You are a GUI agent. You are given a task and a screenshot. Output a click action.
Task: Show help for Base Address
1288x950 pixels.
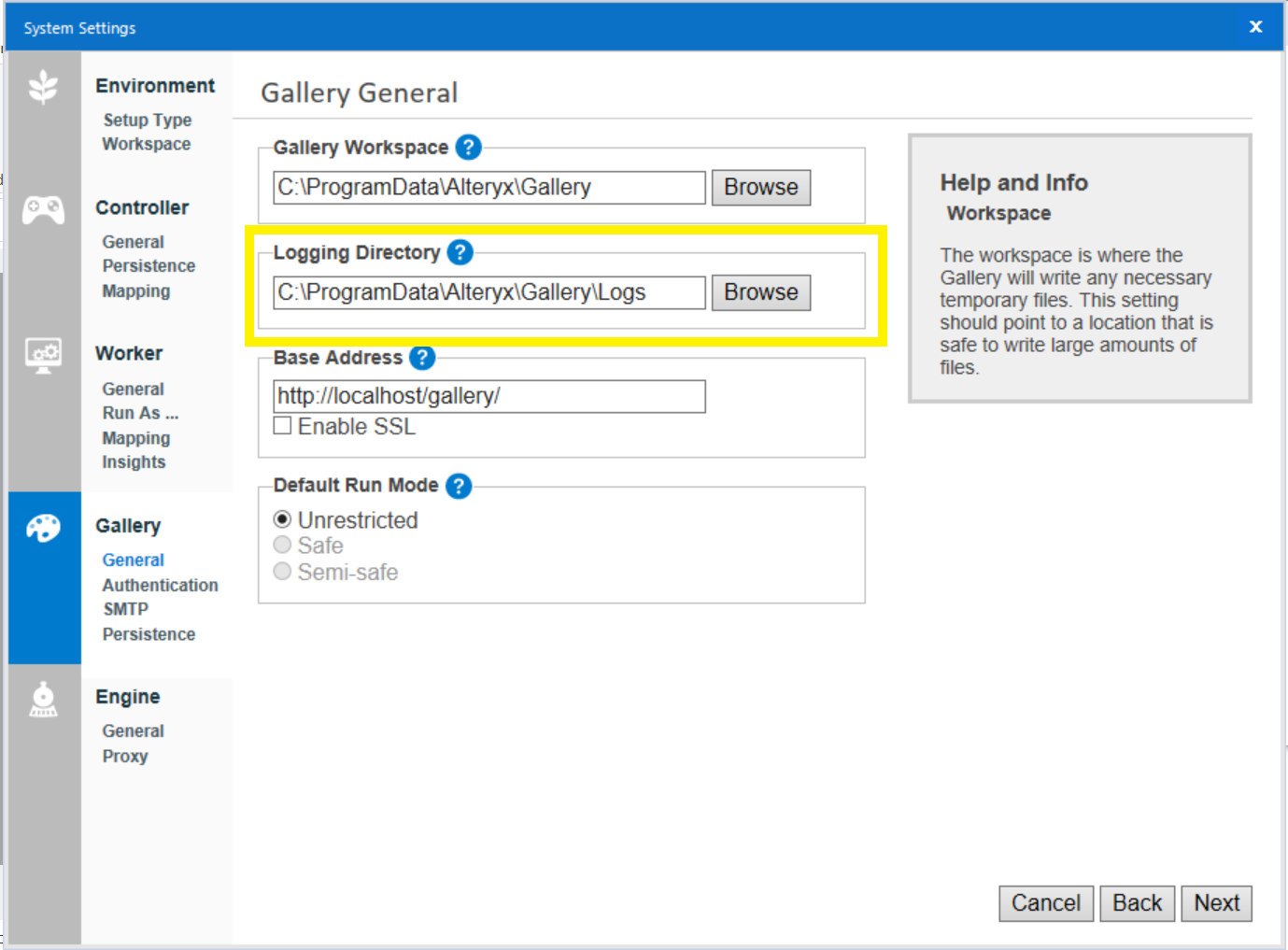pos(422,358)
